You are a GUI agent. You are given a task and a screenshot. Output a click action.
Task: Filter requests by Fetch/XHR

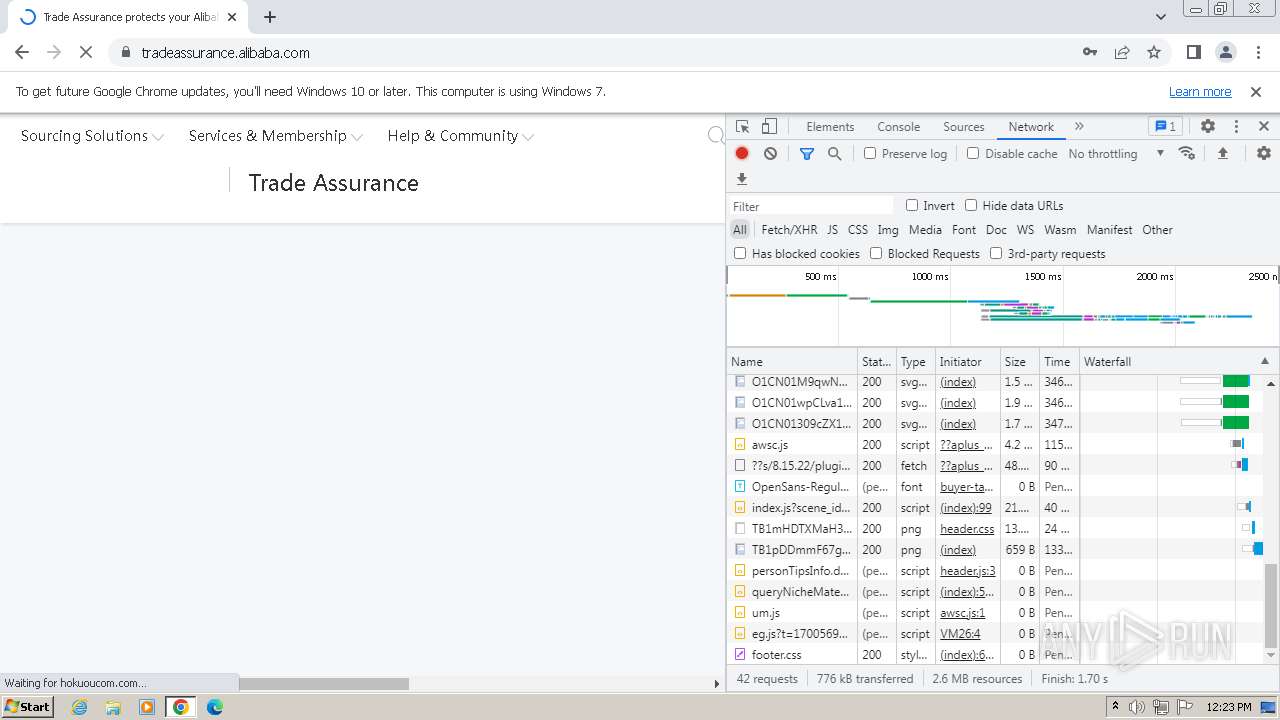789,230
